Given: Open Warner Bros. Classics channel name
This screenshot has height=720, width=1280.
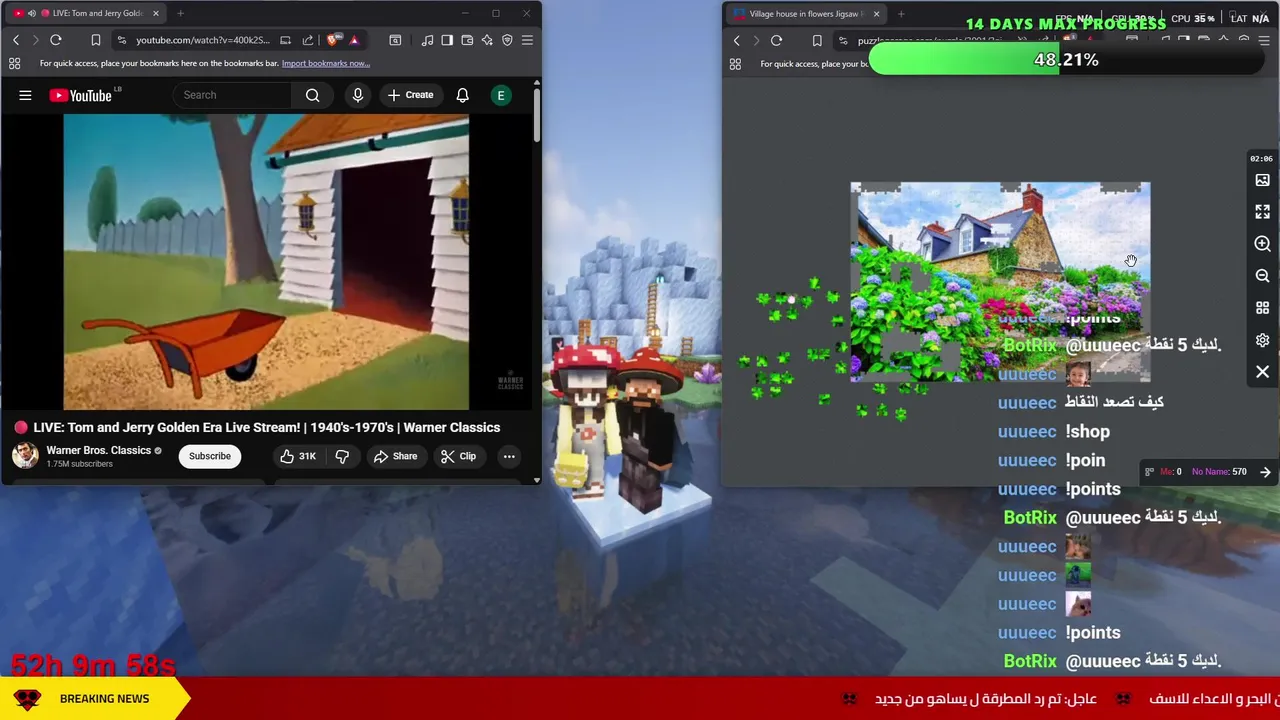Looking at the screenshot, I should (98, 450).
